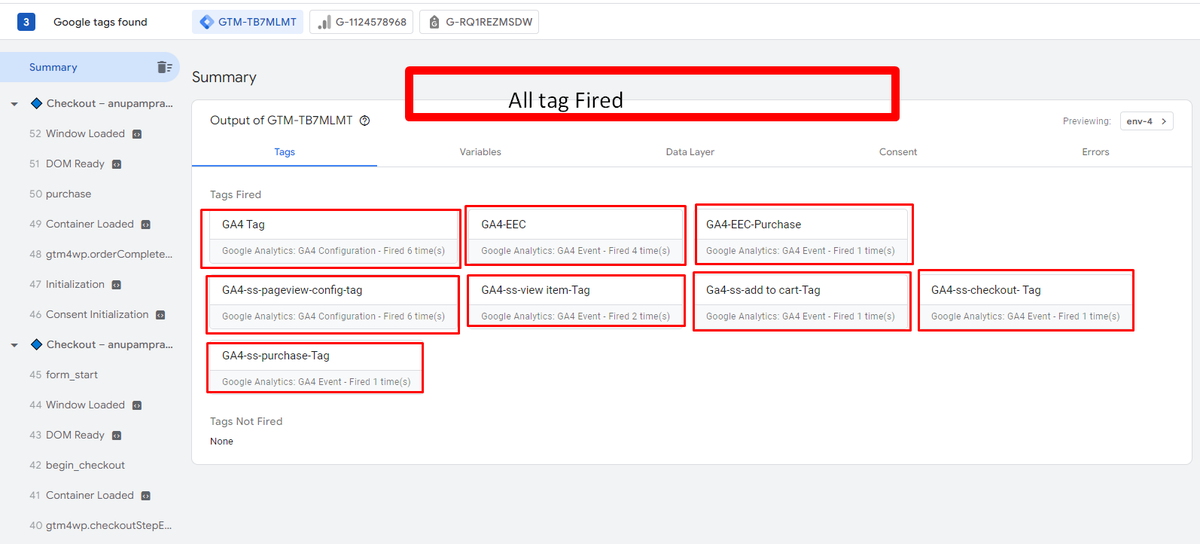Switch to the Errors tab
The image size is (1200, 544).
tap(1096, 152)
